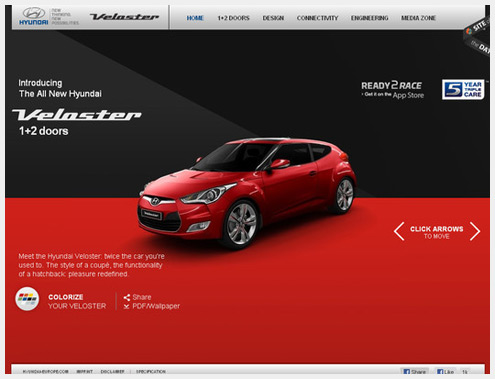The image size is (495, 379).
Task: Open Ready 2 Race App Store banner
Action: coord(393,90)
